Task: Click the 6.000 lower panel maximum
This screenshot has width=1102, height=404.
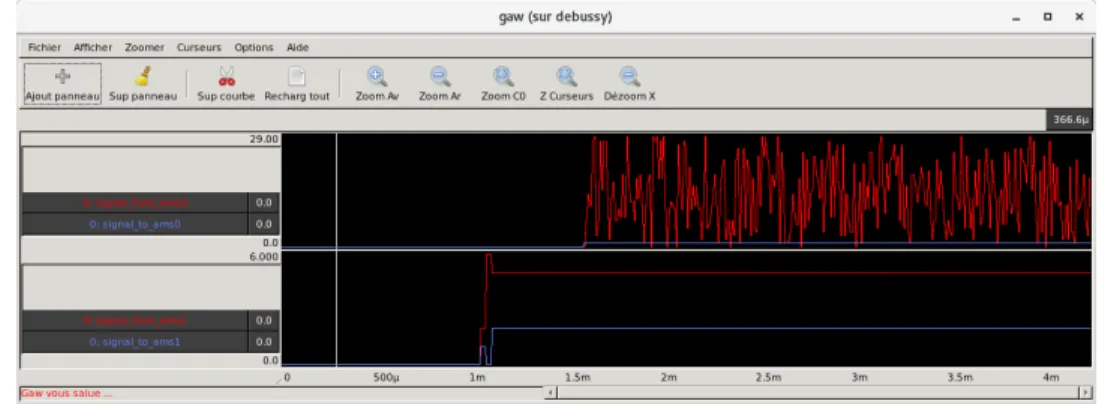Action: click(x=264, y=256)
